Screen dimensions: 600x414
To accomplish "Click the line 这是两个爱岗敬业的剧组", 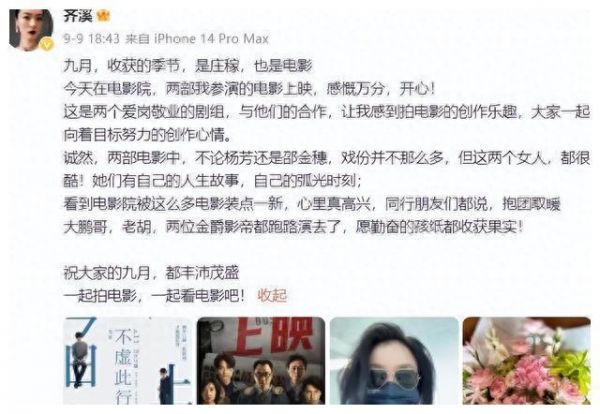I will [327, 112].
